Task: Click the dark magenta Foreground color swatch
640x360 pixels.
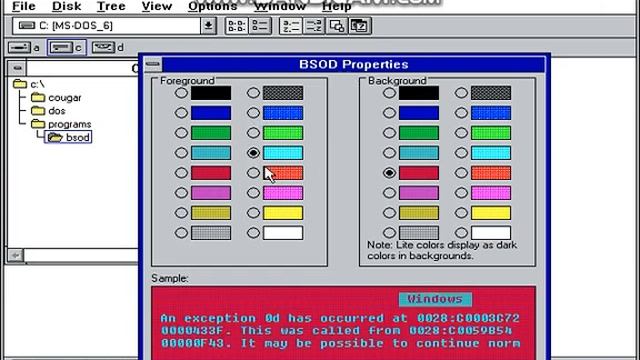Action: pyautogui.click(x=211, y=193)
